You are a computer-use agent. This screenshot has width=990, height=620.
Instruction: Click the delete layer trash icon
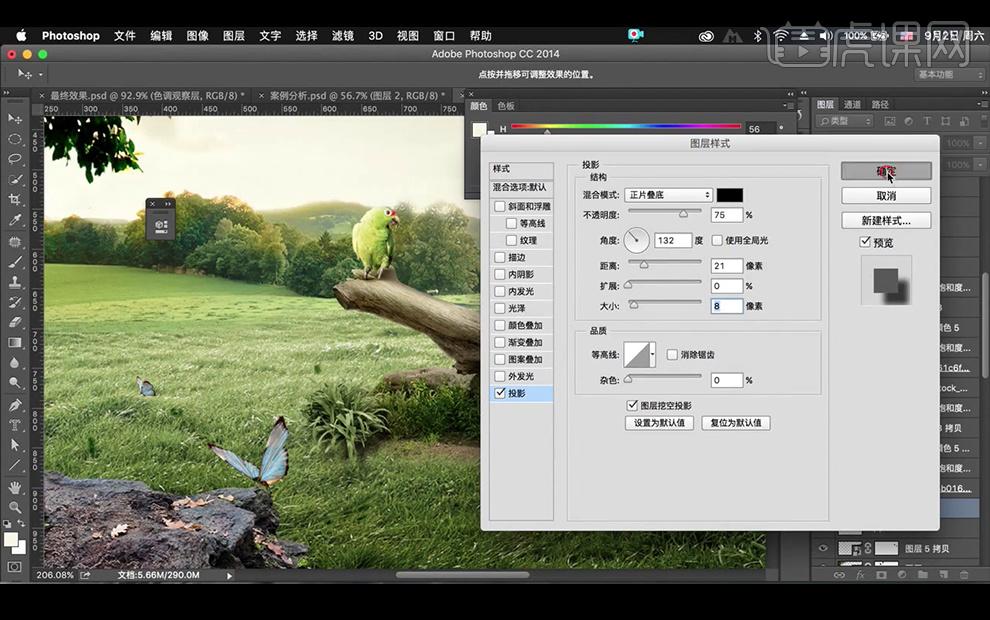(964, 575)
